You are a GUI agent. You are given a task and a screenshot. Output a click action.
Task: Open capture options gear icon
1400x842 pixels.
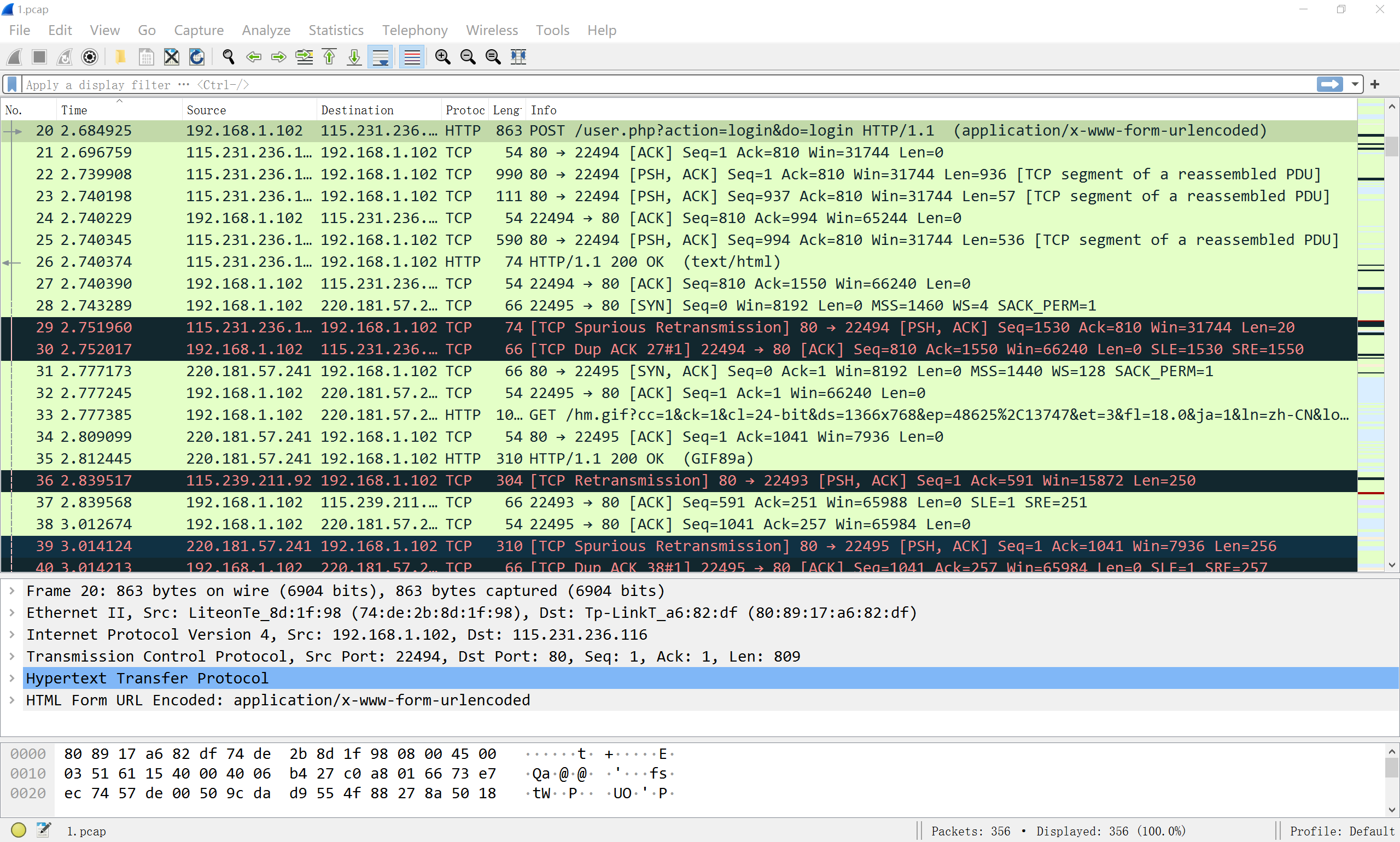[90, 57]
